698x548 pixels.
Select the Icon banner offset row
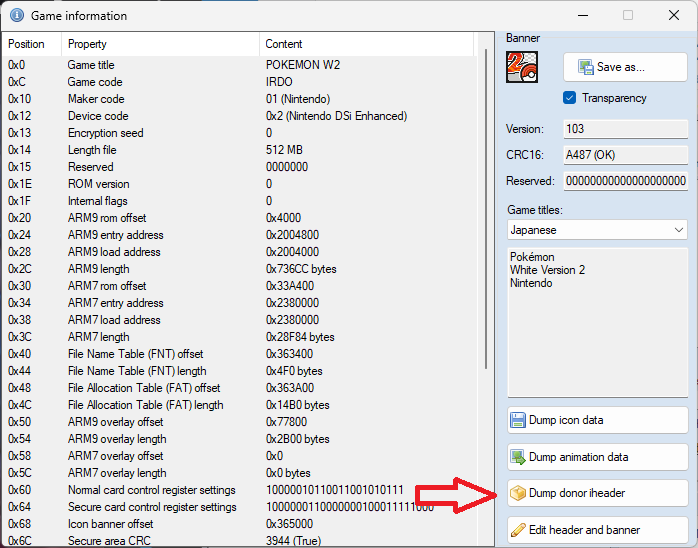(x=238, y=524)
